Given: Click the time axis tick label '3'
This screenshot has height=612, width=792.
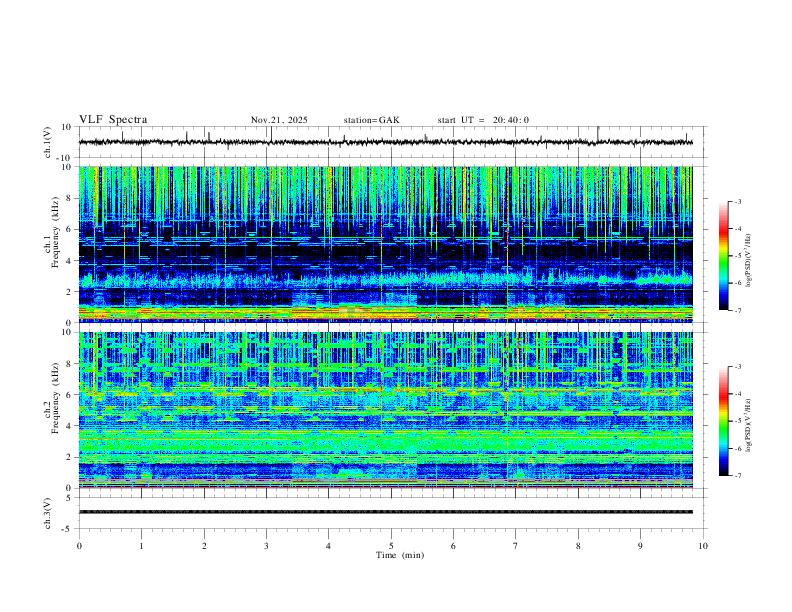Looking at the screenshot, I should click(266, 546).
